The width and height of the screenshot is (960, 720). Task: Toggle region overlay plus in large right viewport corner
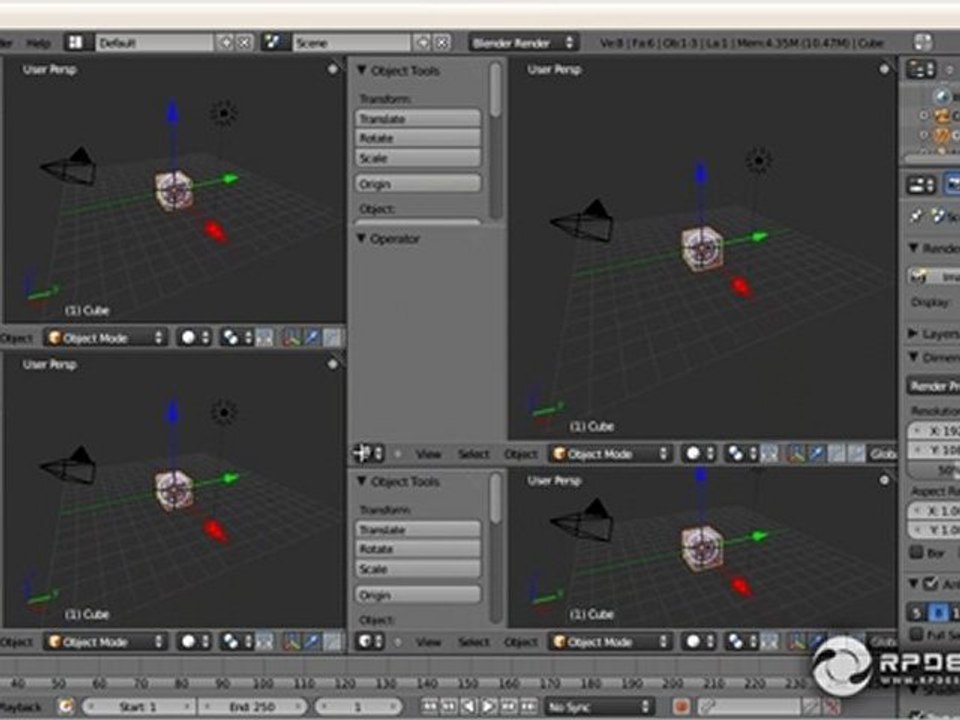coord(884,69)
